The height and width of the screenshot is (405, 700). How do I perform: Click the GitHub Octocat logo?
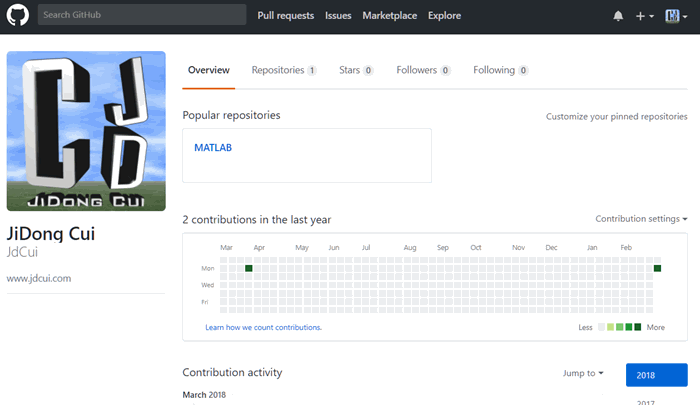coord(18,15)
